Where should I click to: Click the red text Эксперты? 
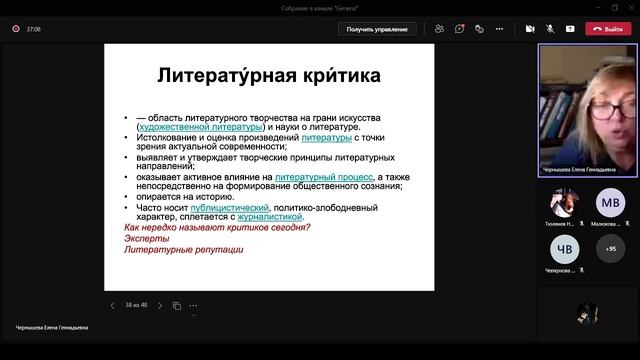147,238
